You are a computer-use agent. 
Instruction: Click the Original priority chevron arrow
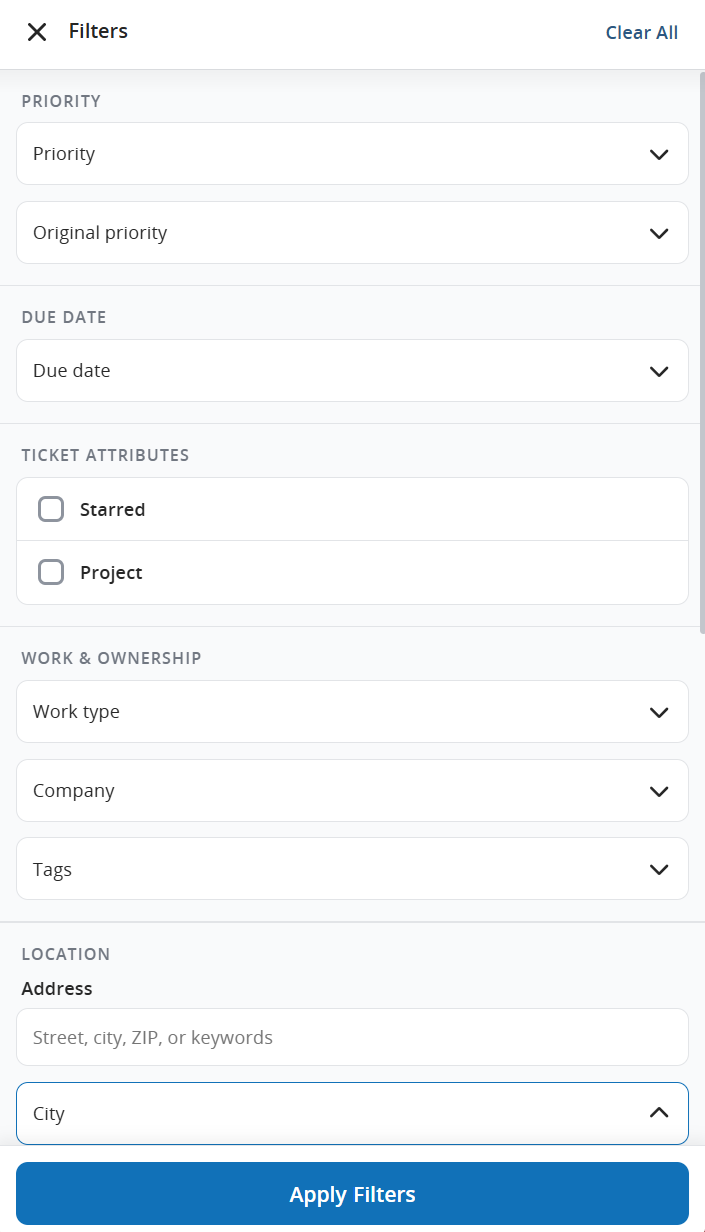click(x=659, y=233)
